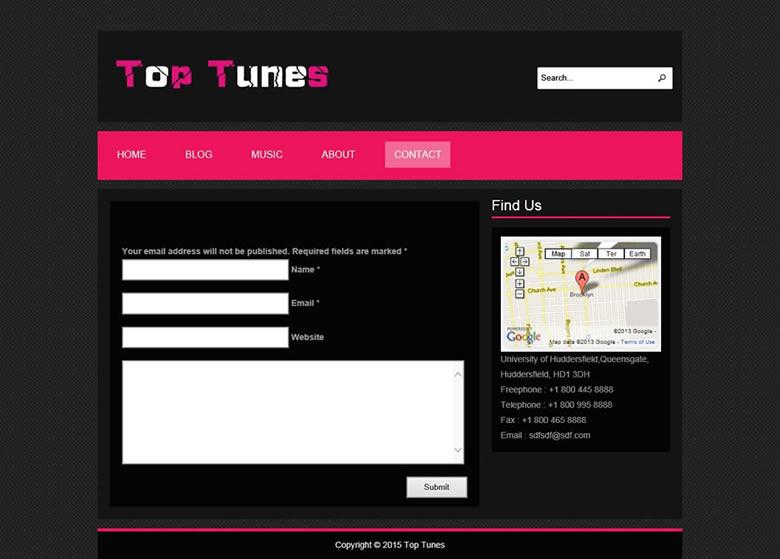Click the Top Tunes logo
The width and height of the screenshot is (780, 559).
coord(222,75)
